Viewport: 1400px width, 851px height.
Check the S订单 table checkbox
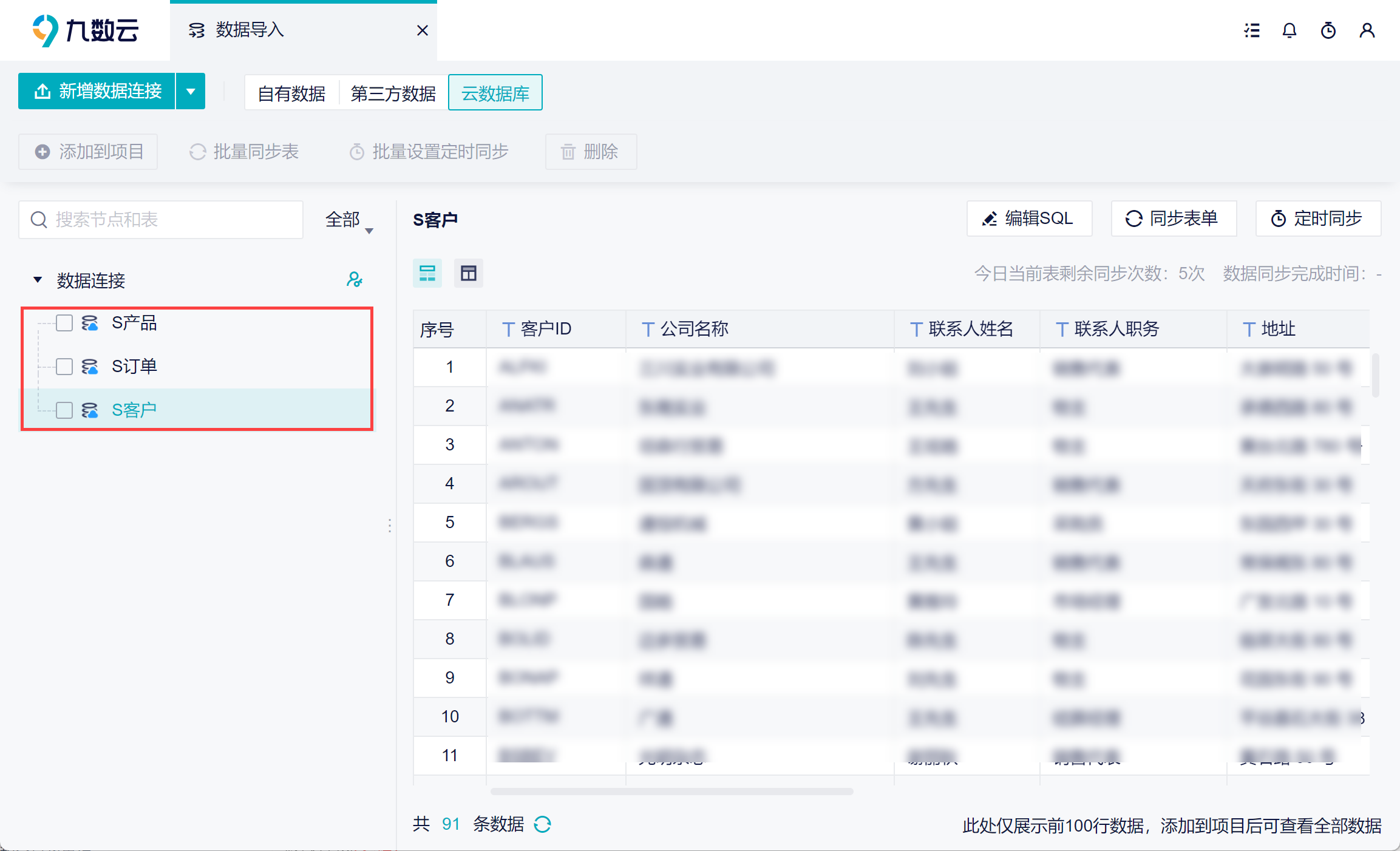pyautogui.click(x=64, y=367)
